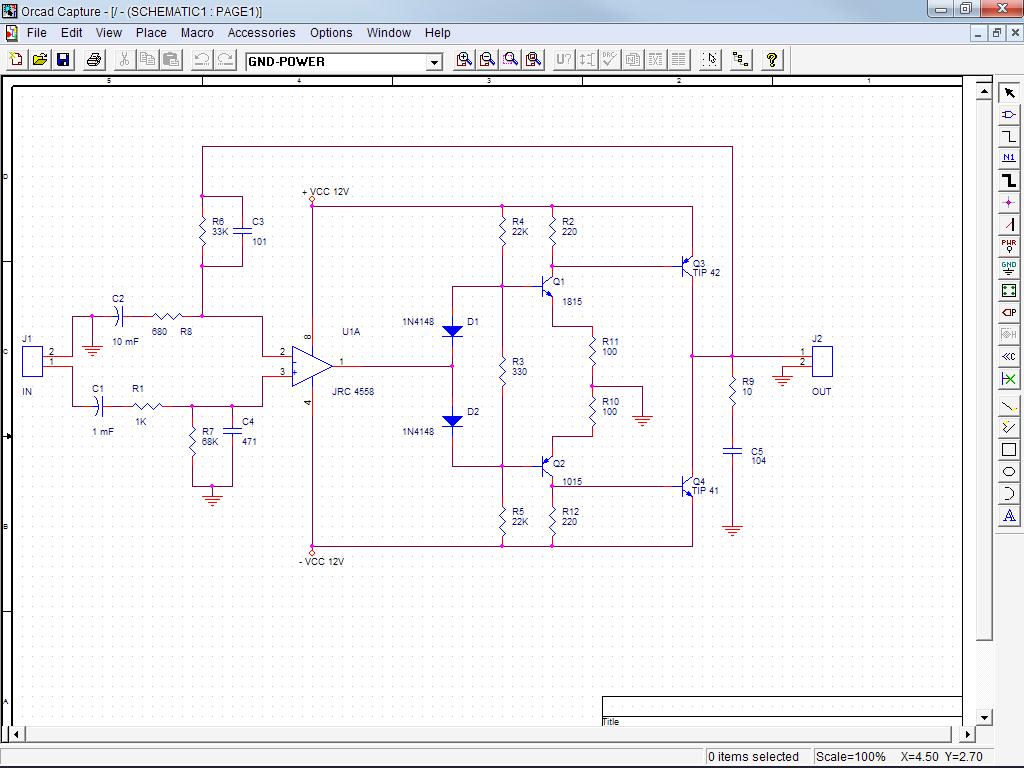
Task: Click the Help question mark button
Action: coord(771,60)
